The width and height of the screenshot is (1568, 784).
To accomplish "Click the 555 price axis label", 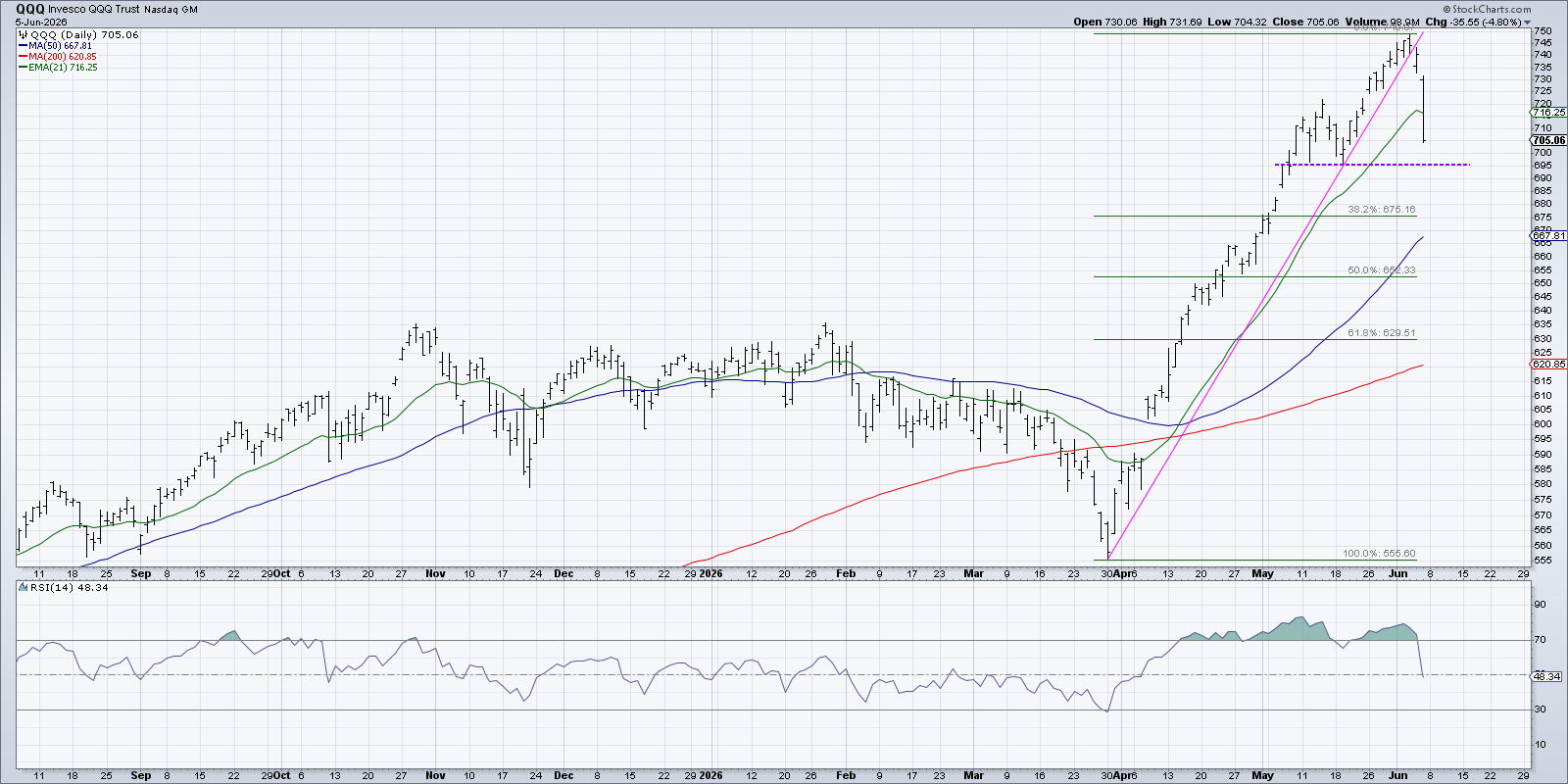I will 1543,561.
